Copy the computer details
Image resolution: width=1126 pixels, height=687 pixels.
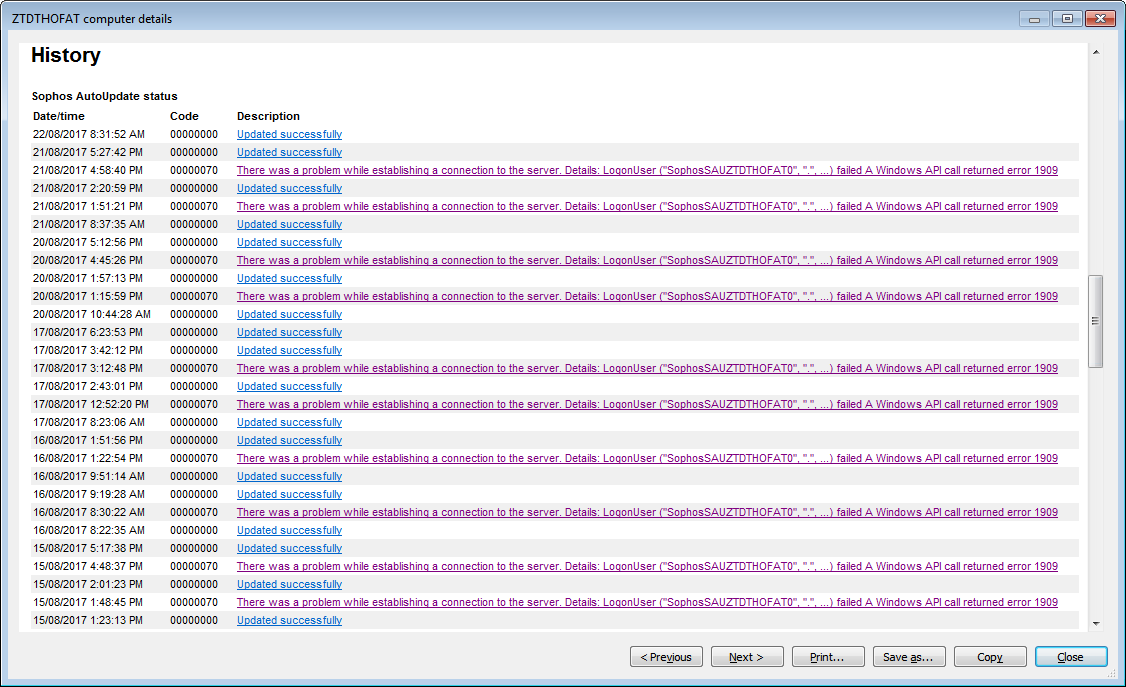(990, 657)
